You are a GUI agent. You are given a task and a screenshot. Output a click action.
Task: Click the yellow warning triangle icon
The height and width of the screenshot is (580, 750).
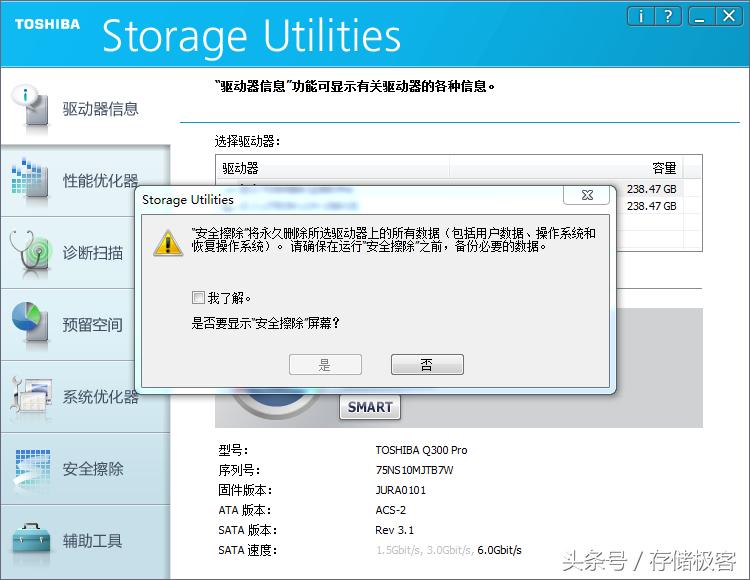point(167,241)
